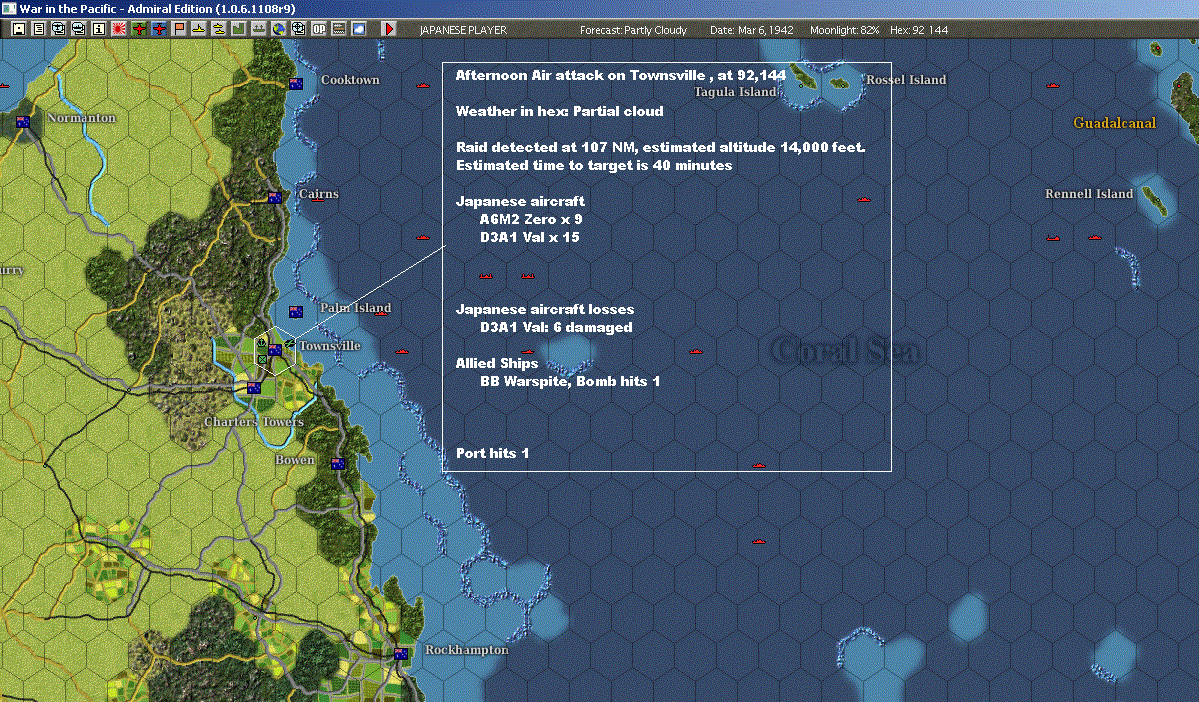Click the Charters Towers flag base marker
Image resolution: width=1199 pixels, height=702 pixels.
click(x=254, y=388)
